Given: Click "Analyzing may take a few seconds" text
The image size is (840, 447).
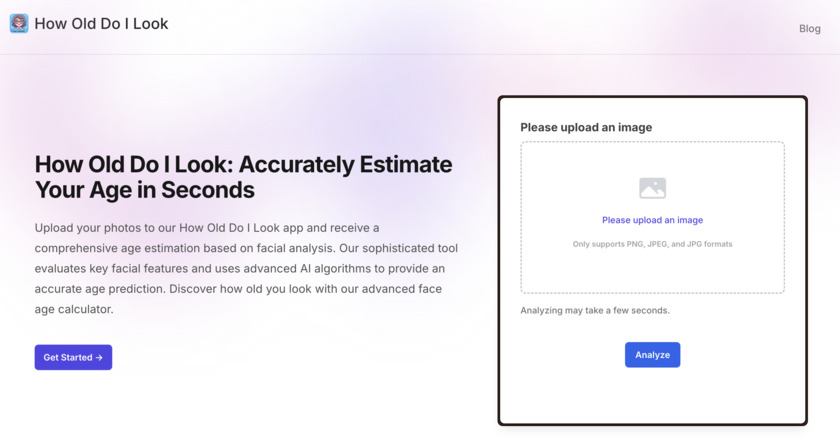Looking at the screenshot, I should tap(595, 310).
